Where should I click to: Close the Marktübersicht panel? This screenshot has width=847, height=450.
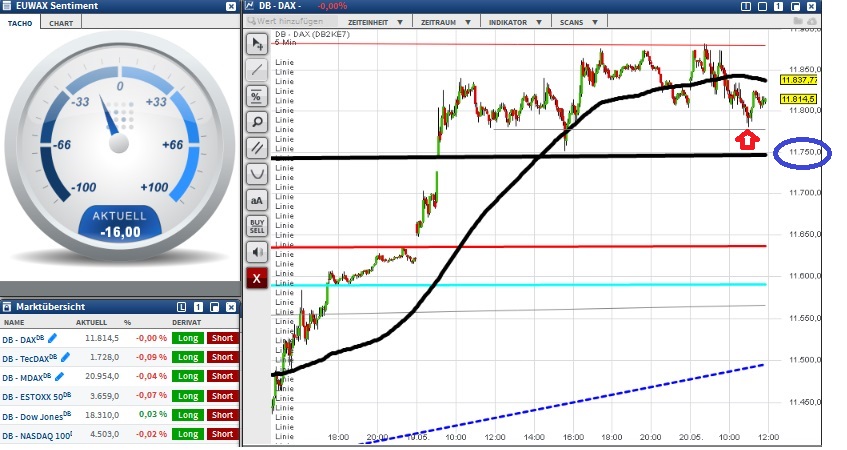231,307
